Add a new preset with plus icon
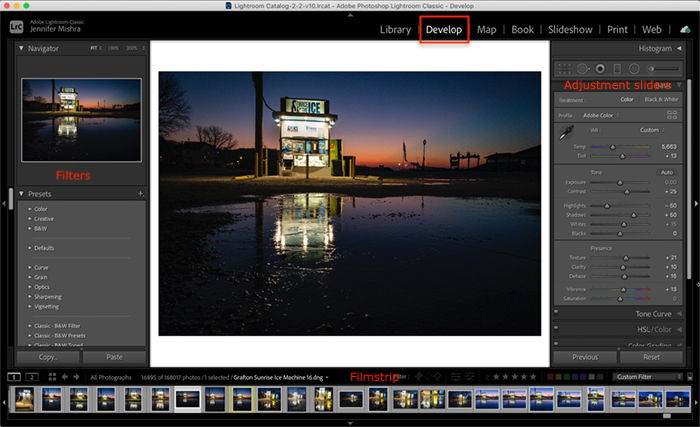 pos(141,193)
